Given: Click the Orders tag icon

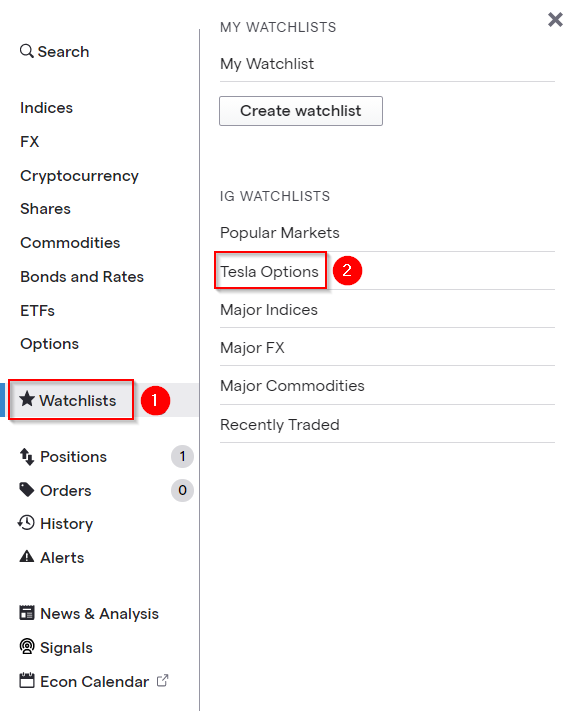Looking at the screenshot, I should [x=27, y=490].
